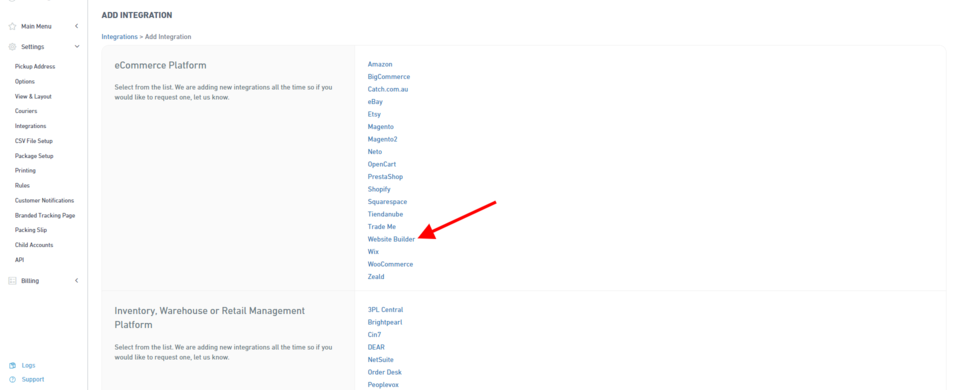Select the Shopify integration

point(379,189)
